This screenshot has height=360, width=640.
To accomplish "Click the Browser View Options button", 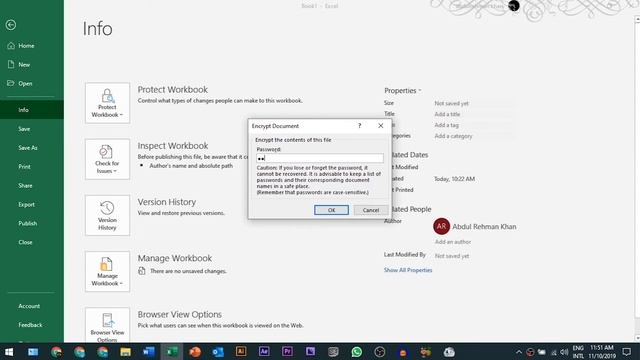I will click(x=107, y=325).
